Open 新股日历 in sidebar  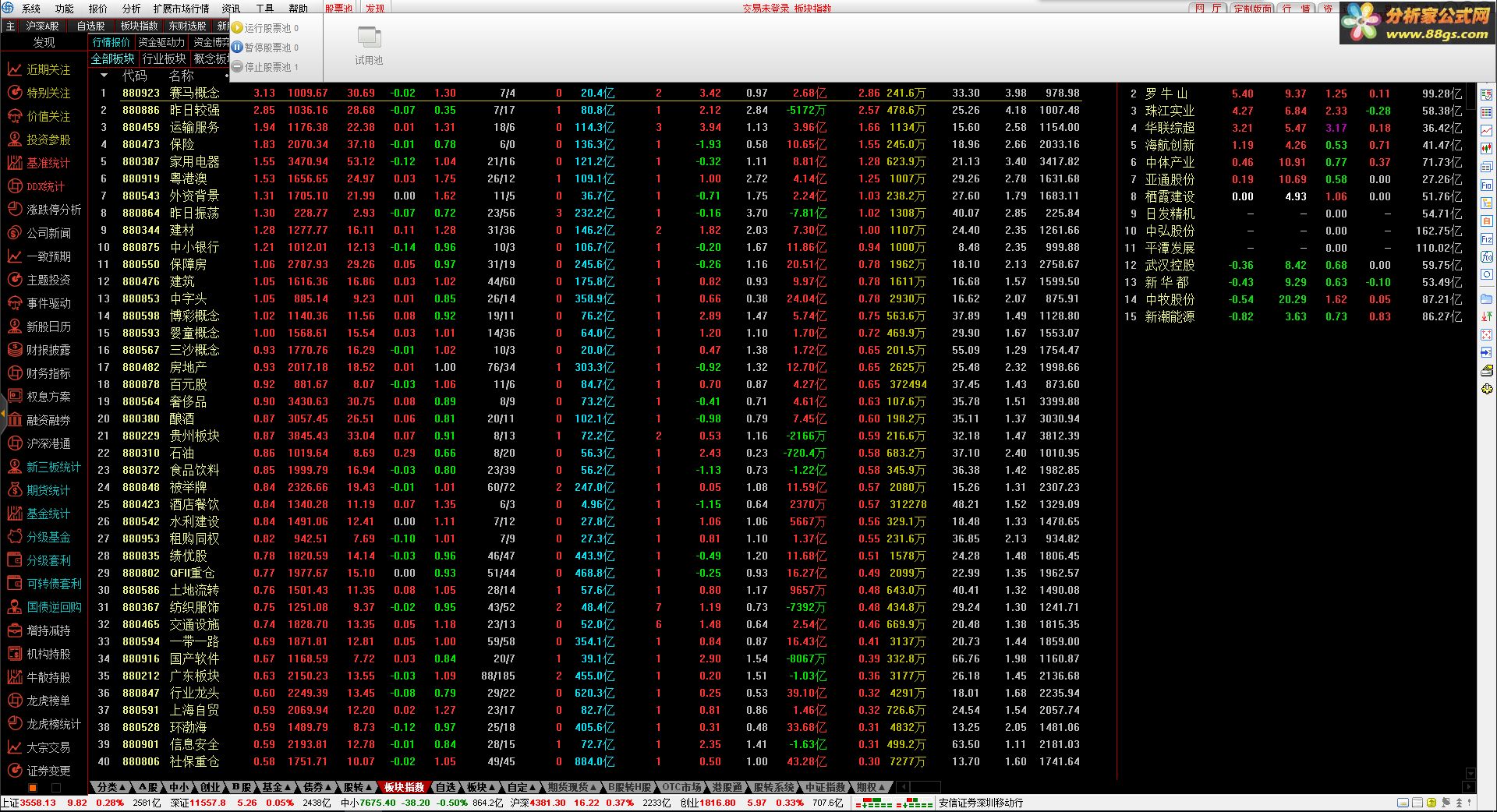(39, 327)
